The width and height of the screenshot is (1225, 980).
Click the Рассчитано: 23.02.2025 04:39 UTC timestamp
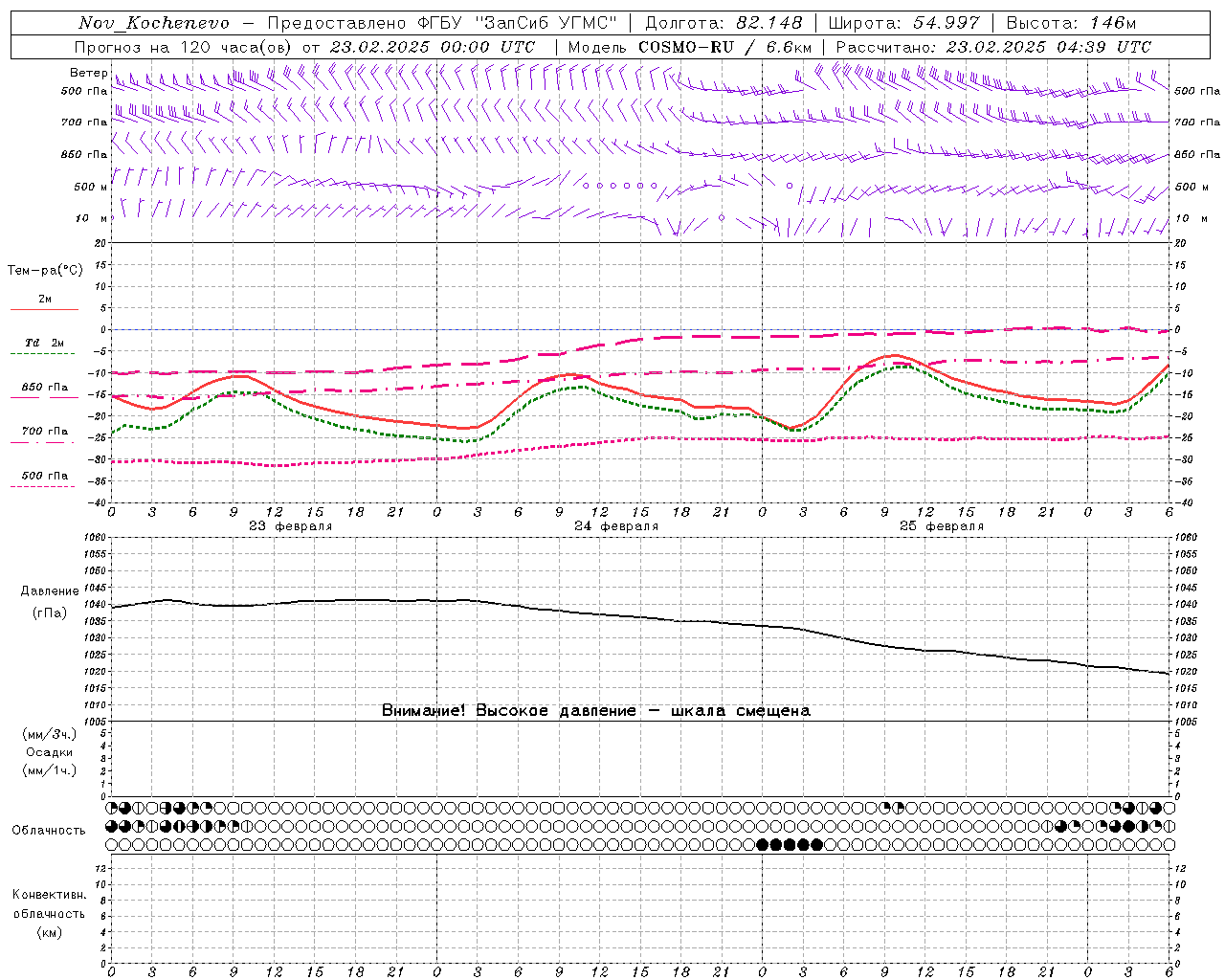993,47
